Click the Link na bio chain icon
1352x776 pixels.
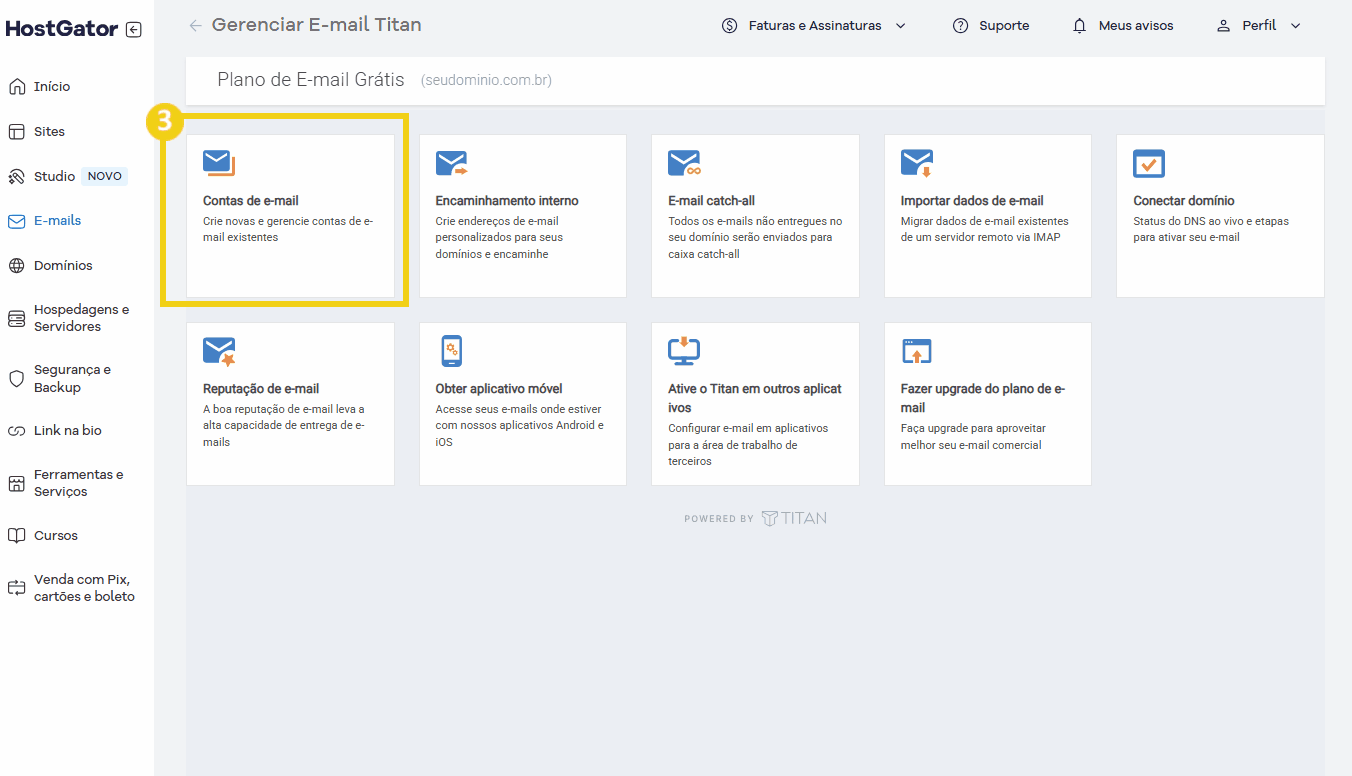17,431
